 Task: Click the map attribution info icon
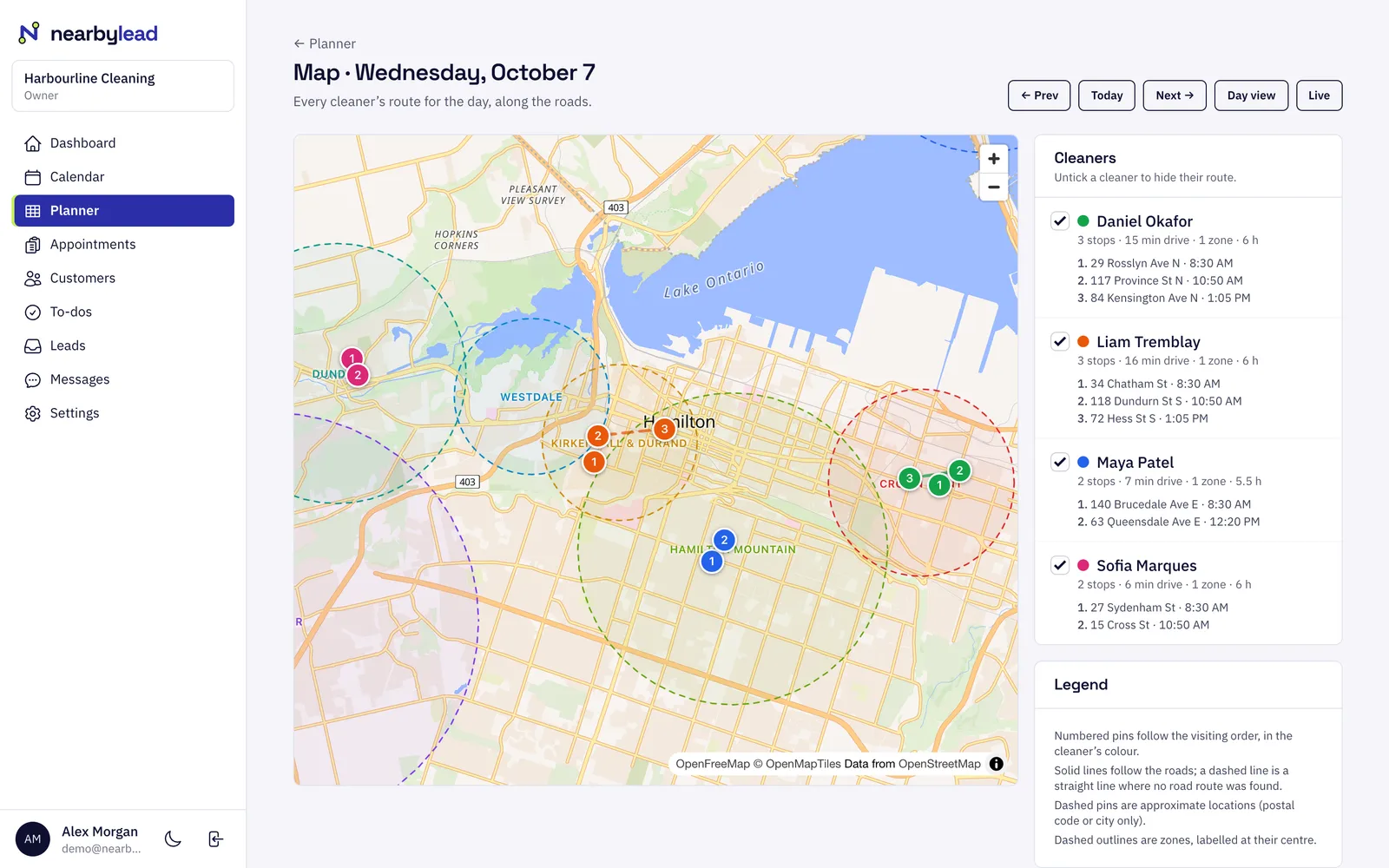[997, 764]
